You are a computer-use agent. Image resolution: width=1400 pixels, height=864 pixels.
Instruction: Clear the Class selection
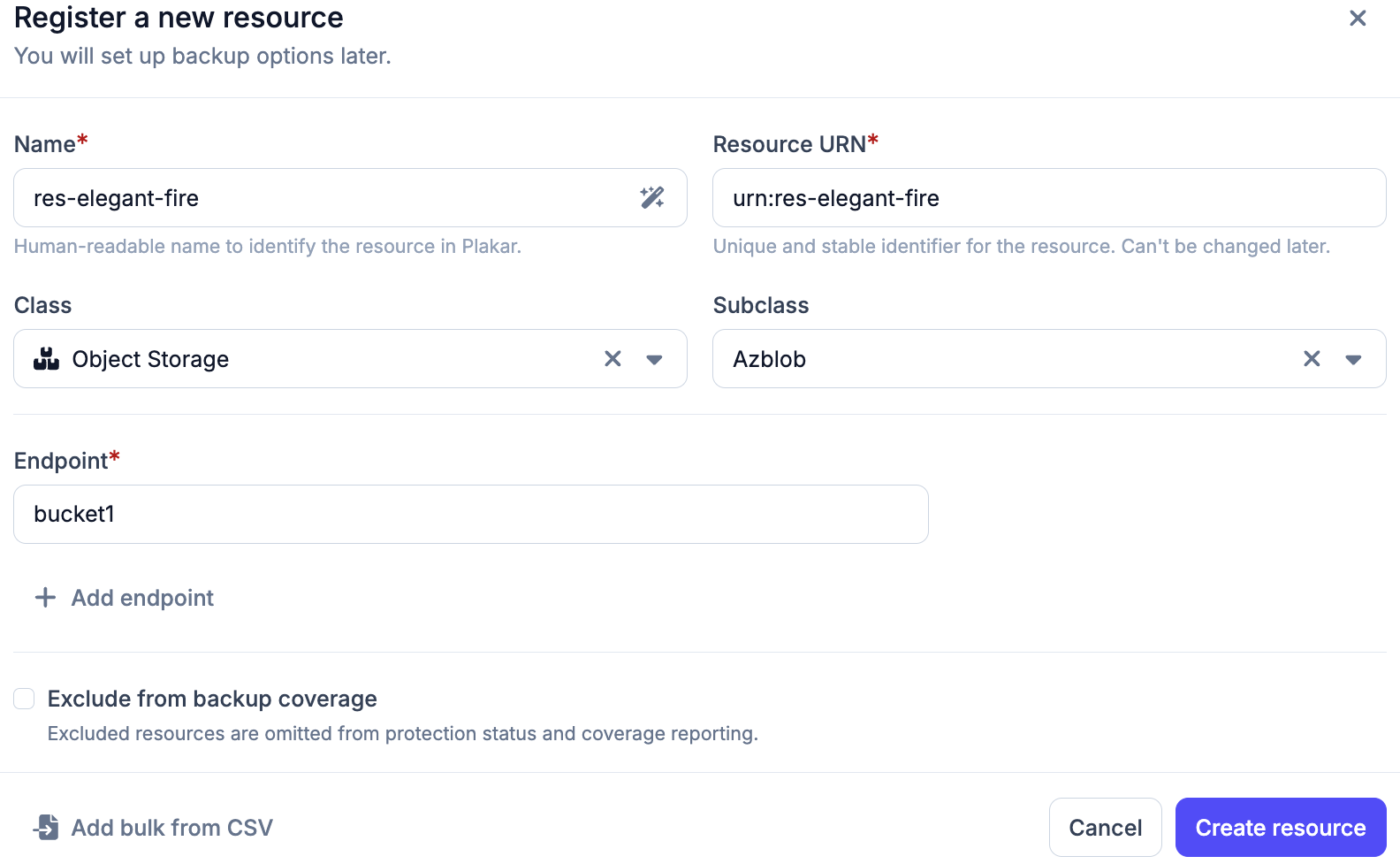pyautogui.click(x=612, y=358)
